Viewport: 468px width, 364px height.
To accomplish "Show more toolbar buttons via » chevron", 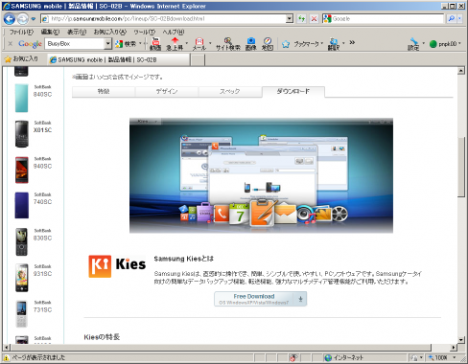I will click(352, 42).
